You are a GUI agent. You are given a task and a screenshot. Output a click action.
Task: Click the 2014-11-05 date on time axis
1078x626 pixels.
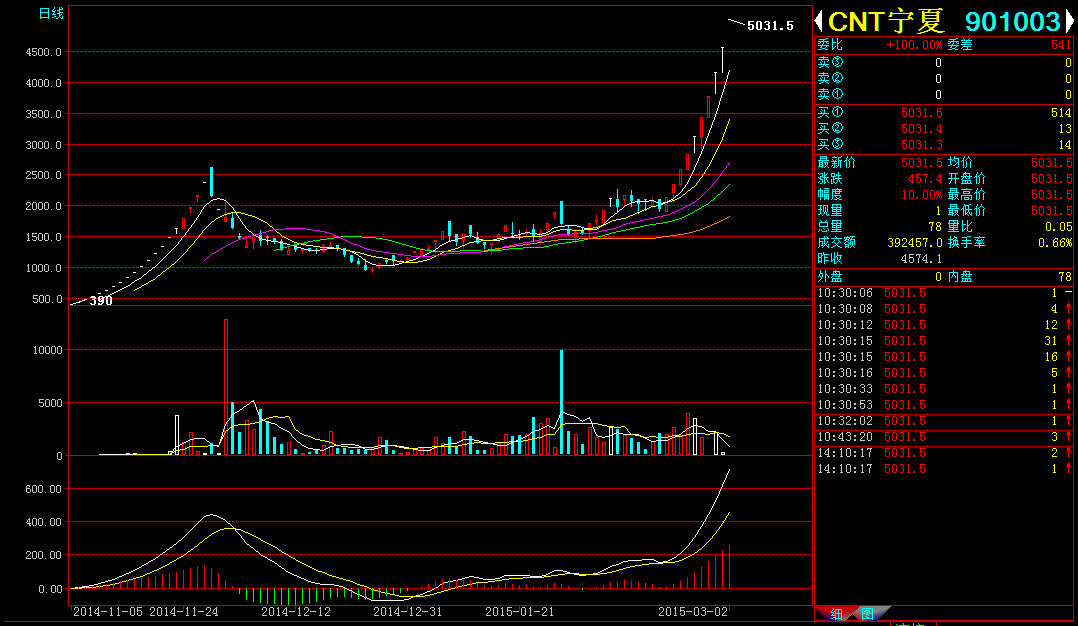pyautogui.click(x=108, y=612)
